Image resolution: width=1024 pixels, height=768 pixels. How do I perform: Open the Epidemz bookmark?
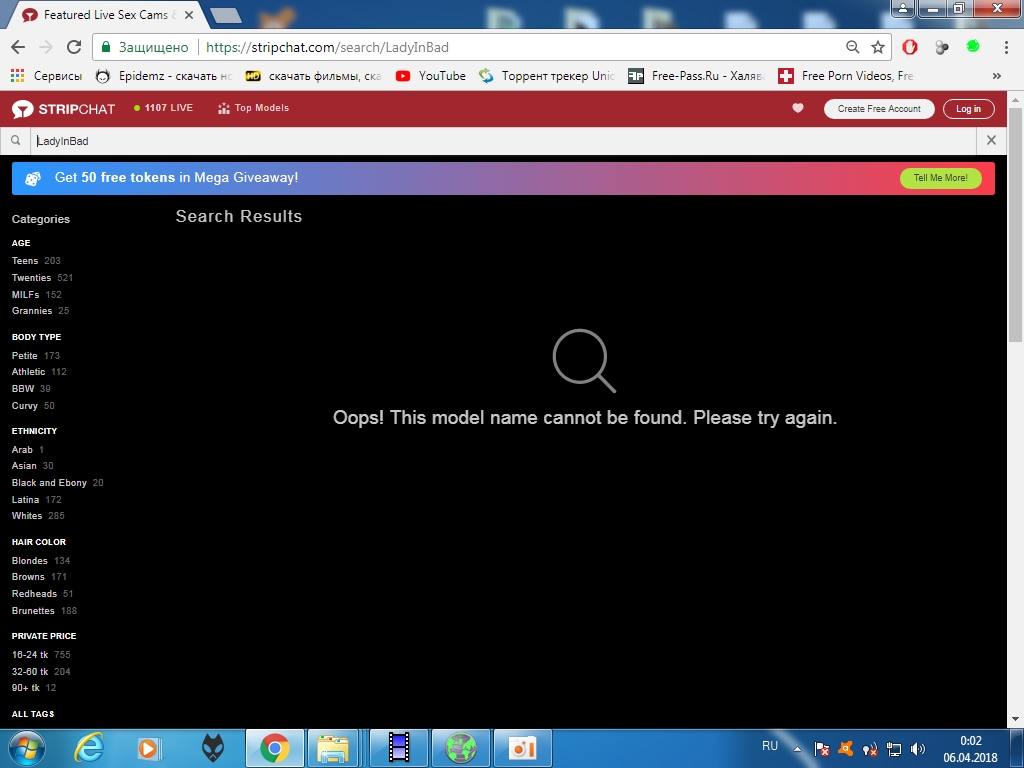[164, 76]
